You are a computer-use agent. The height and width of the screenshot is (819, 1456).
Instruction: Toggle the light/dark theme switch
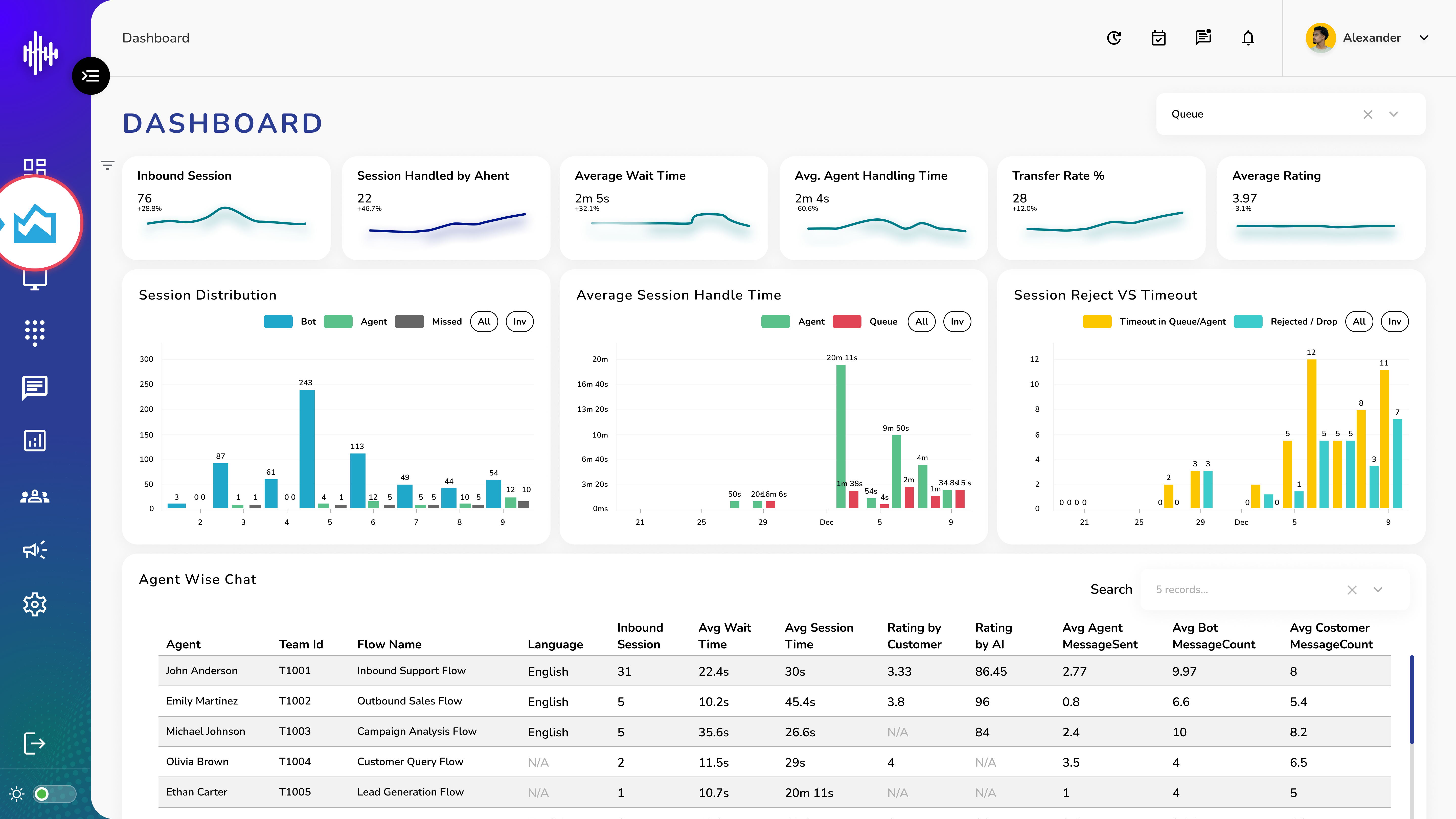(x=54, y=794)
